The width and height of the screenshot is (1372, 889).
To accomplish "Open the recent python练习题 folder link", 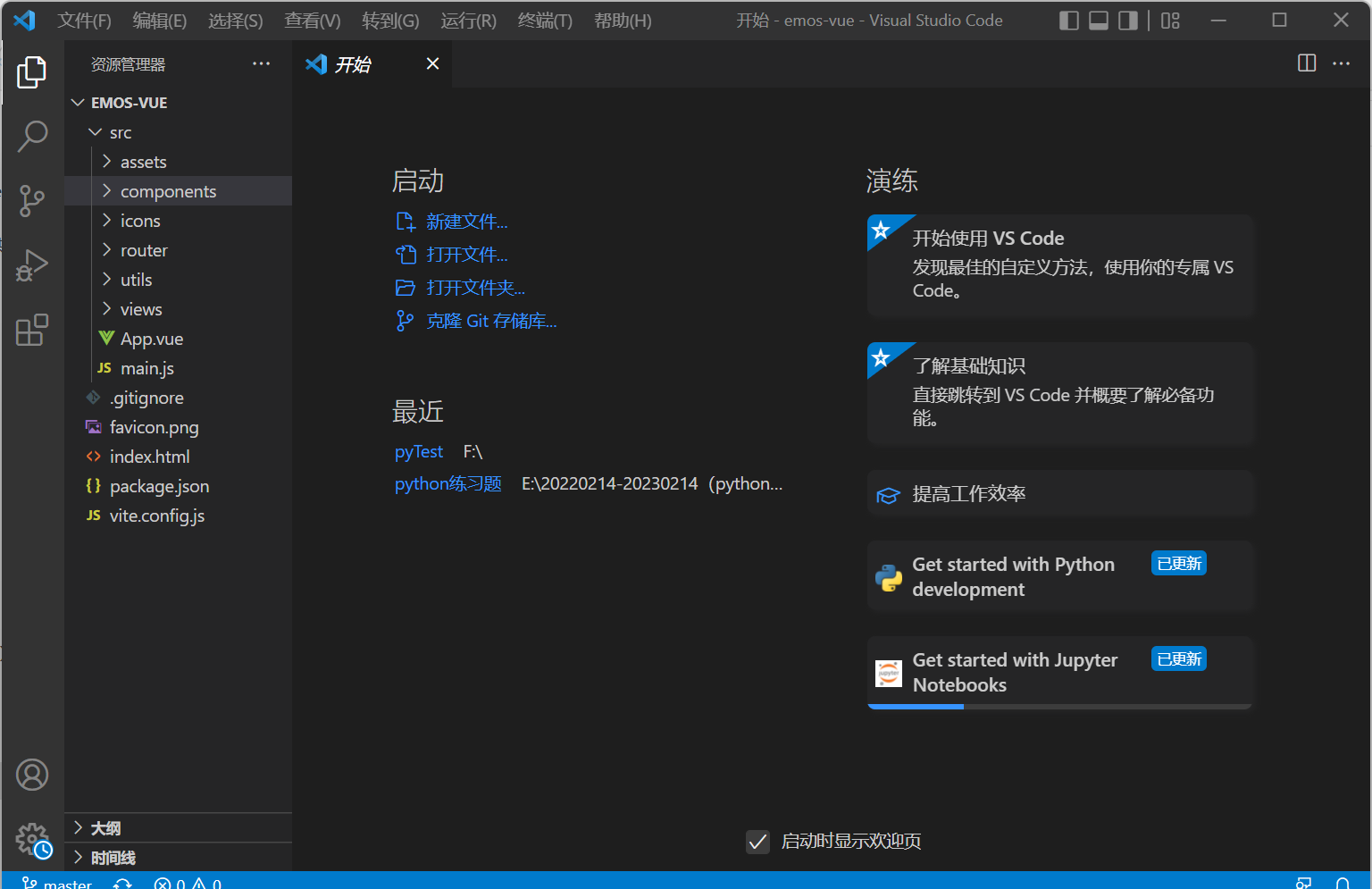I will pos(448,483).
